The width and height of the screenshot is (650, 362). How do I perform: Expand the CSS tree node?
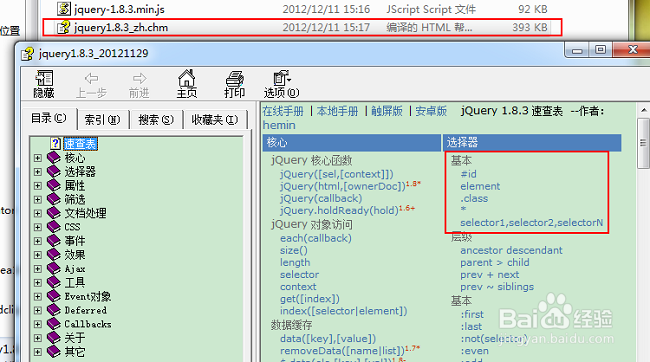coord(38,227)
